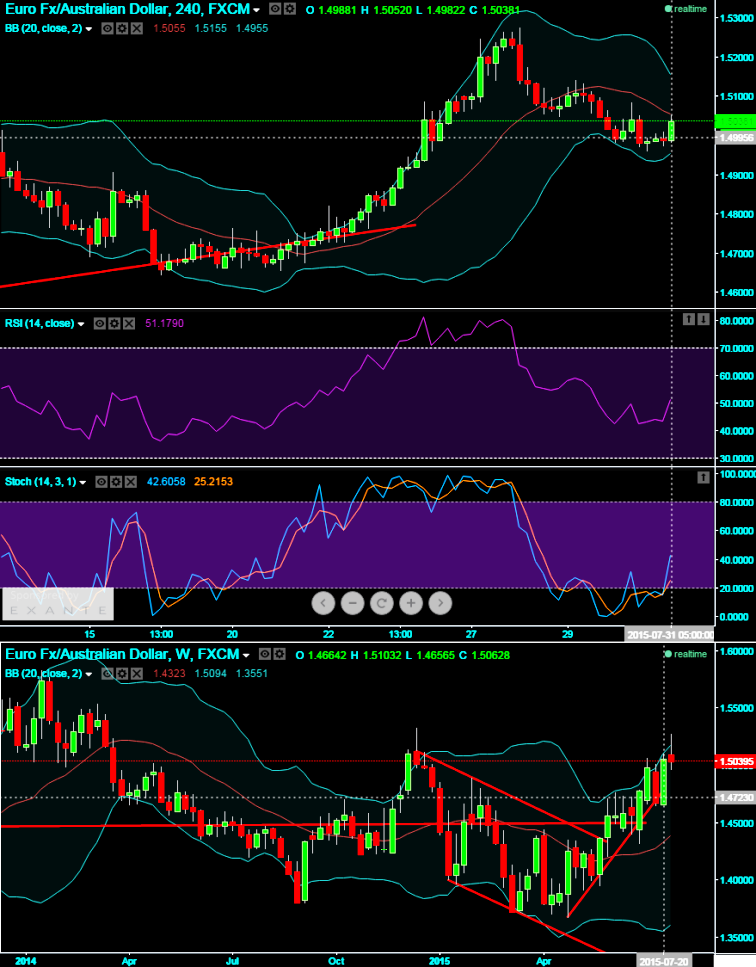Open settings gear for the 240 chart symbol
Viewport: 756px width, 967px height.
click(290, 9)
